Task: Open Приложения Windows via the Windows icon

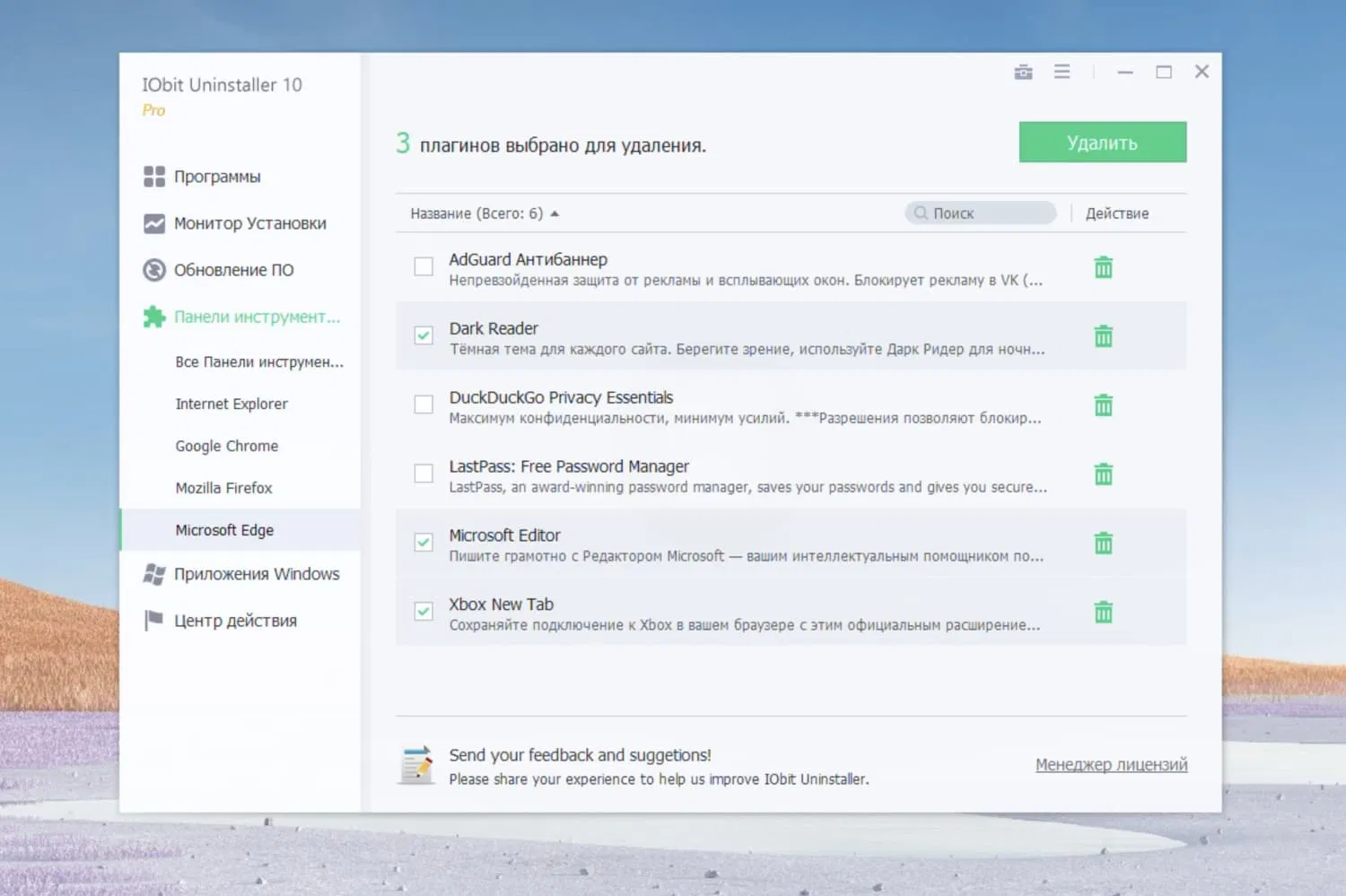Action: pos(154,574)
